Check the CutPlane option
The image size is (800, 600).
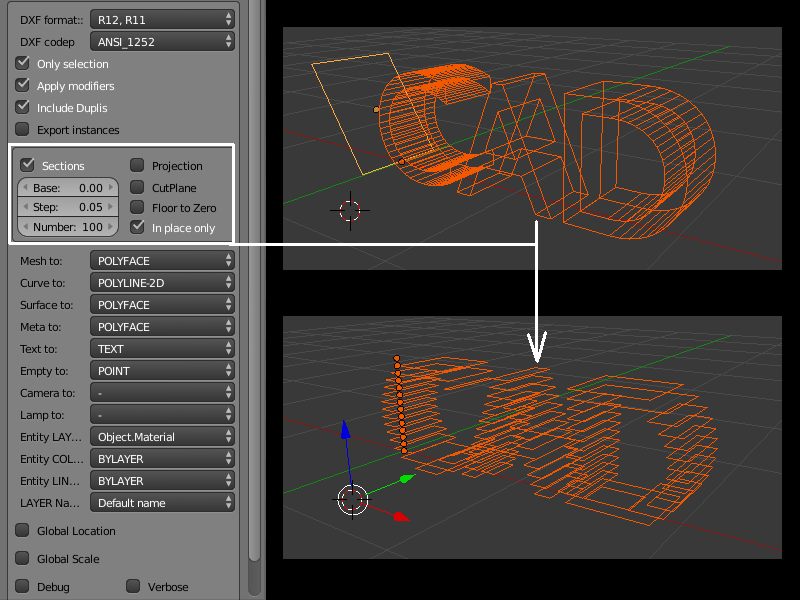[137, 187]
